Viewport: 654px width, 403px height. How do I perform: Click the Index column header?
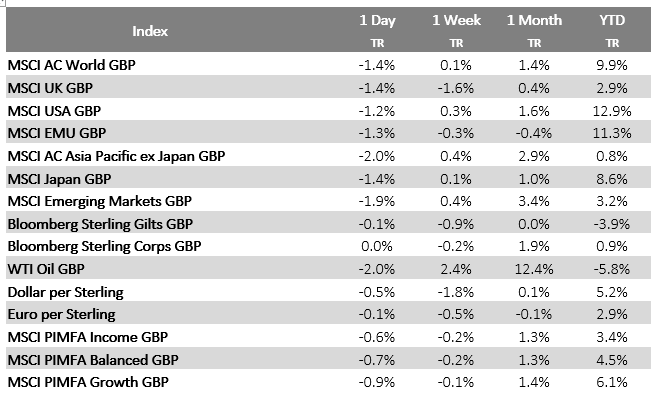pos(150,31)
